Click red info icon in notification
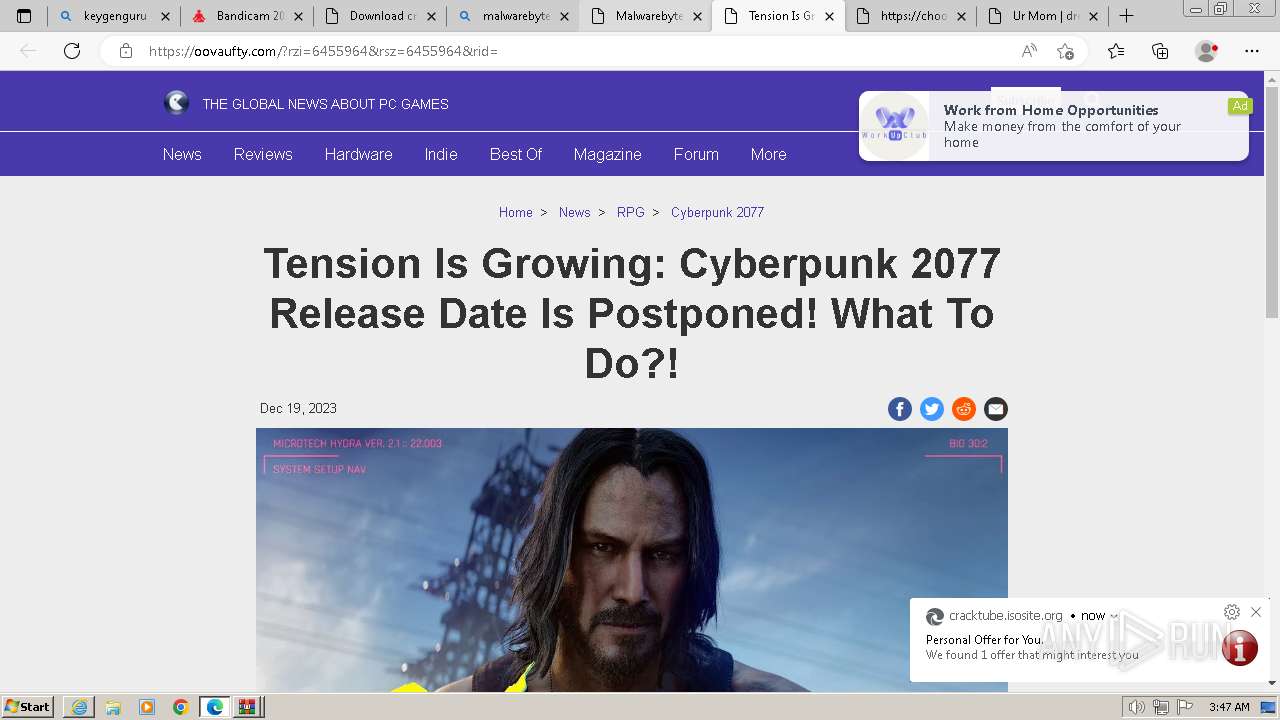 1239,648
